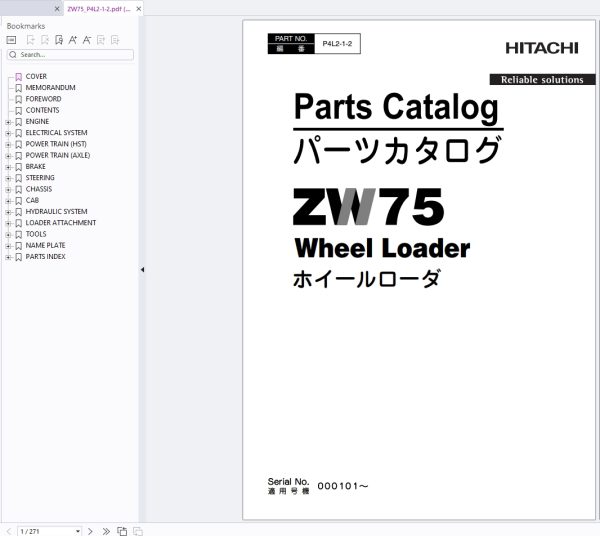Select the CHASSIS bookmark label
This screenshot has width=600, height=536.
pos(39,189)
